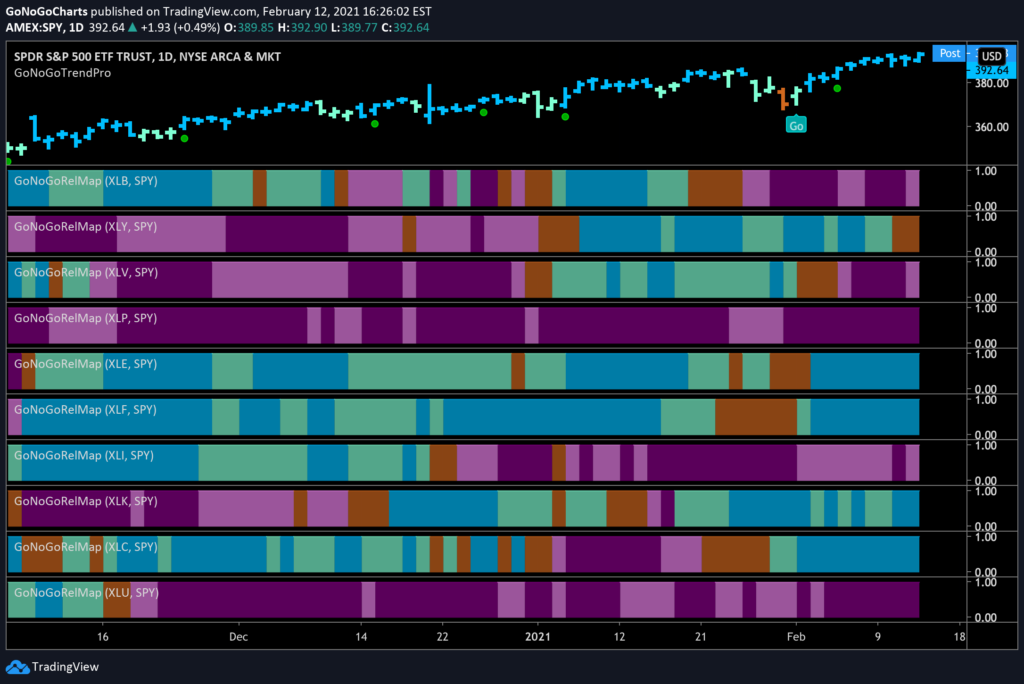This screenshot has width=1024, height=684.
Task: Click the 22 date on time axis
Action: point(442,636)
